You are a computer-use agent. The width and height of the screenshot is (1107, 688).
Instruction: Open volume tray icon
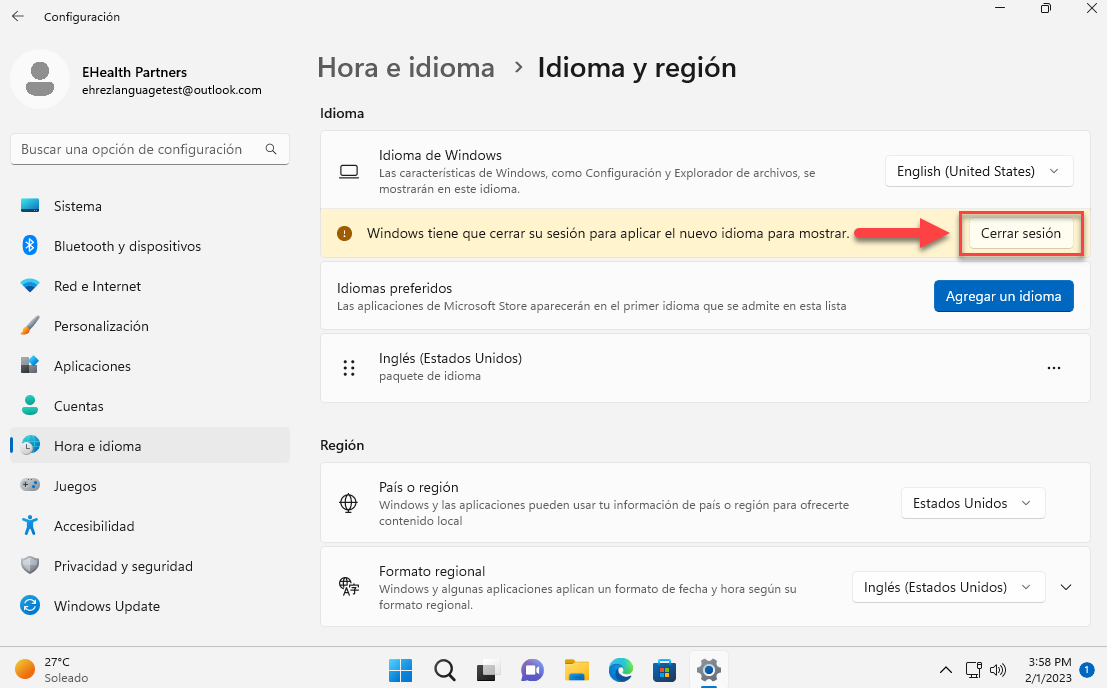coord(998,670)
